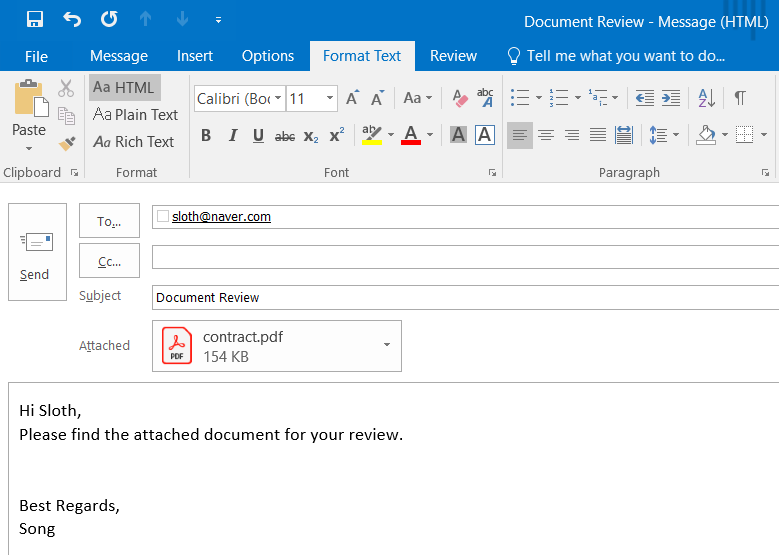Click Clear All Formatting eraser icon
The height and width of the screenshot is (555, 779).
coord(460,98)
